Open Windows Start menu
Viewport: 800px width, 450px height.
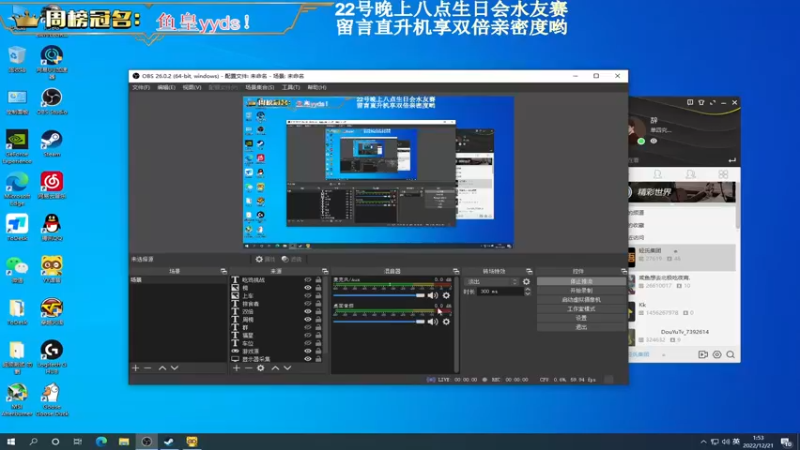(x=11, y=442)
